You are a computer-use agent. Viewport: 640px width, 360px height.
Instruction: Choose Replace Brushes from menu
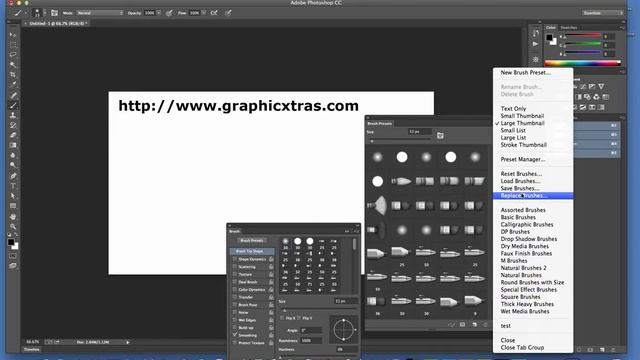tap(533, 196)
